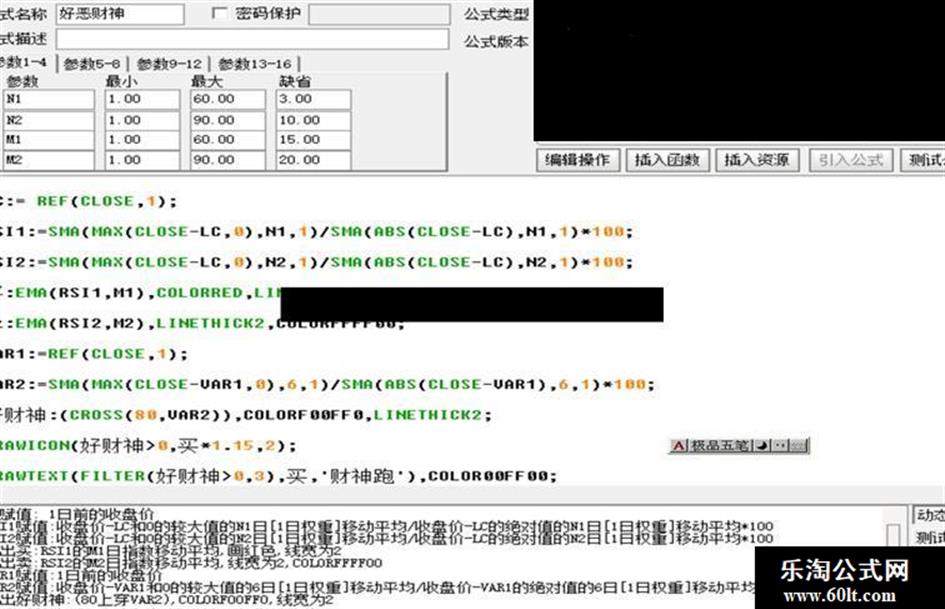
Task: Click the DRAWICON(好财神>0) code line
Action: (148, 446)
